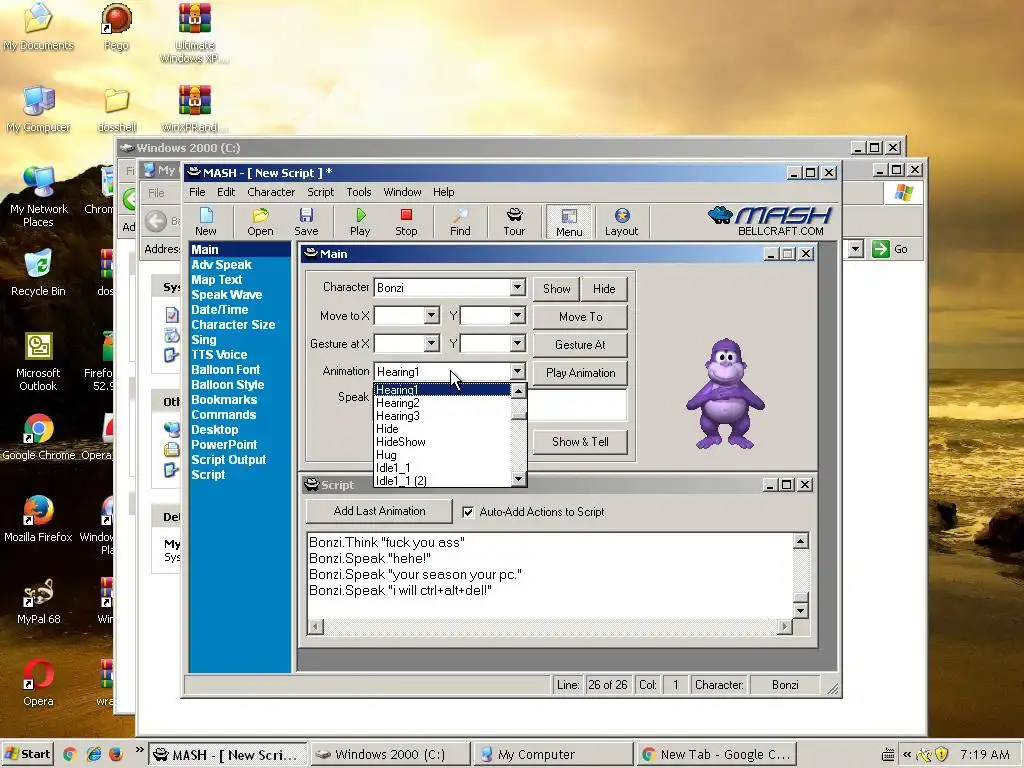Select the Recycle Bin icon

38,272
